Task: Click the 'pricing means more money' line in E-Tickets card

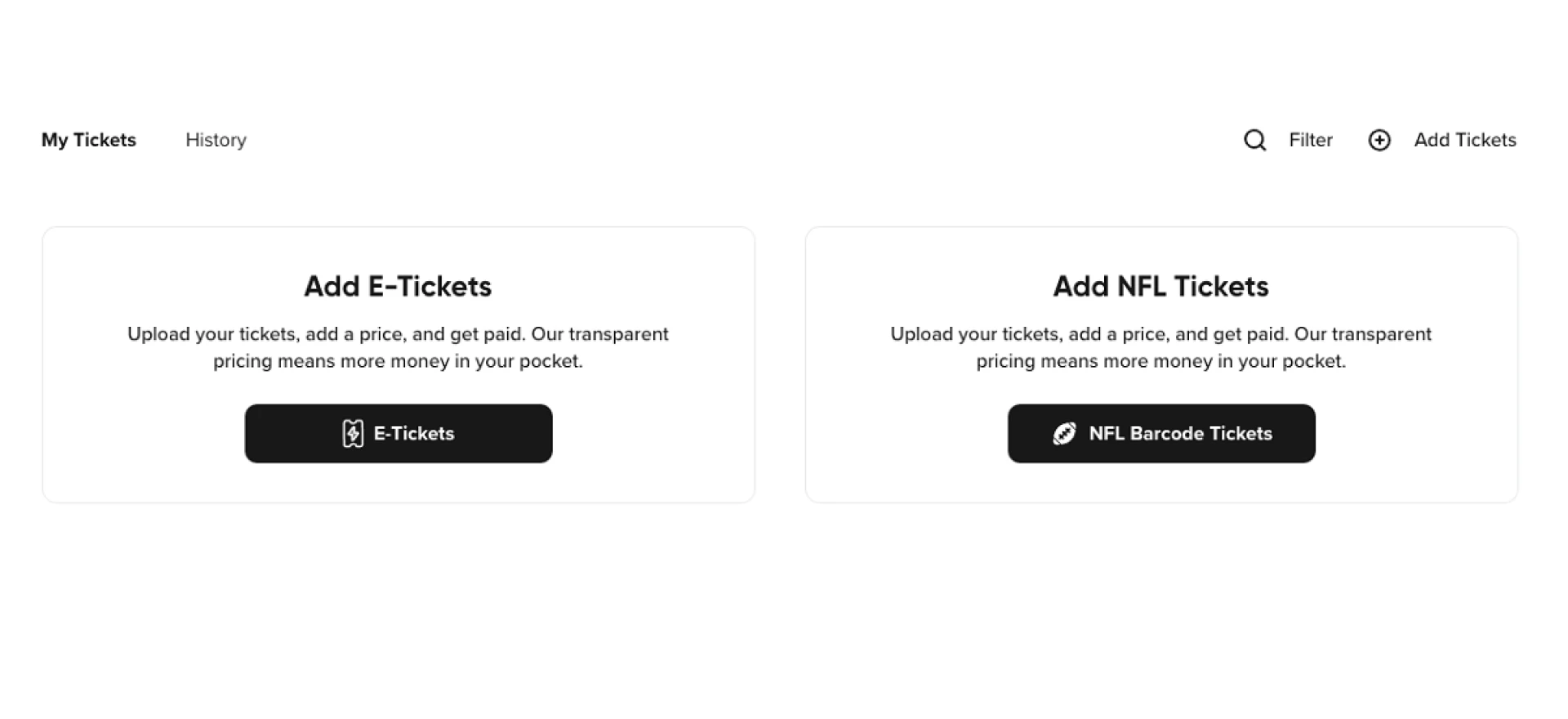Action: pyautogui.click(x=398, y=361)
